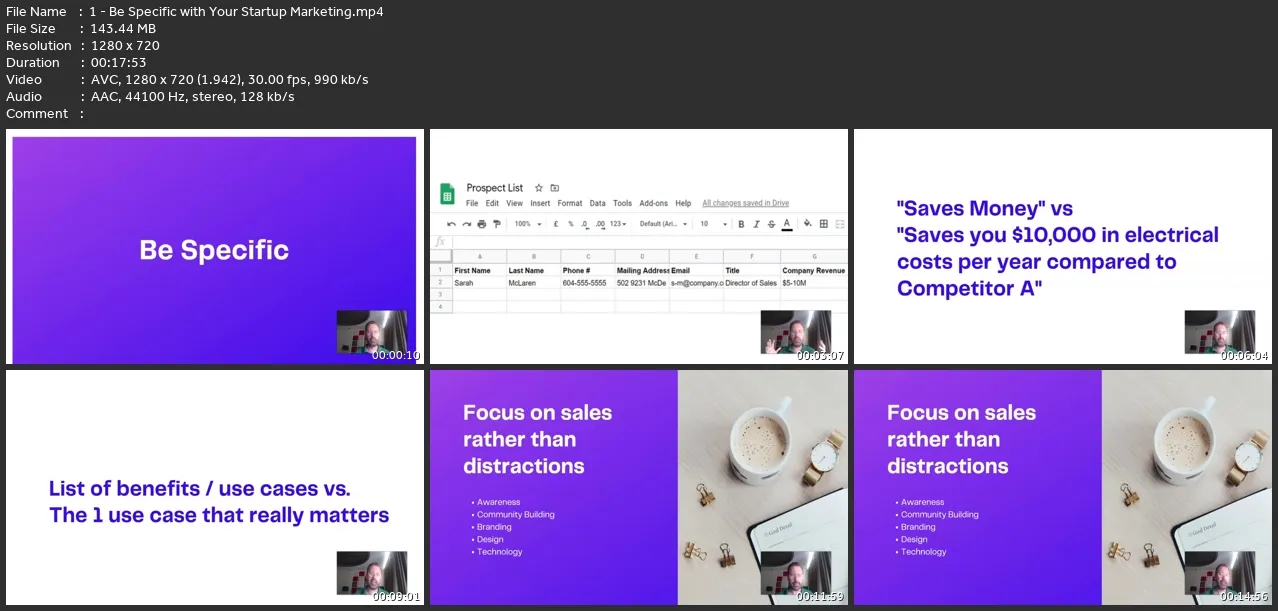The width and height of the screenshot is (1278, 611).
Task: Open the 100% zoom dropdown
Action: pos(528,224)
